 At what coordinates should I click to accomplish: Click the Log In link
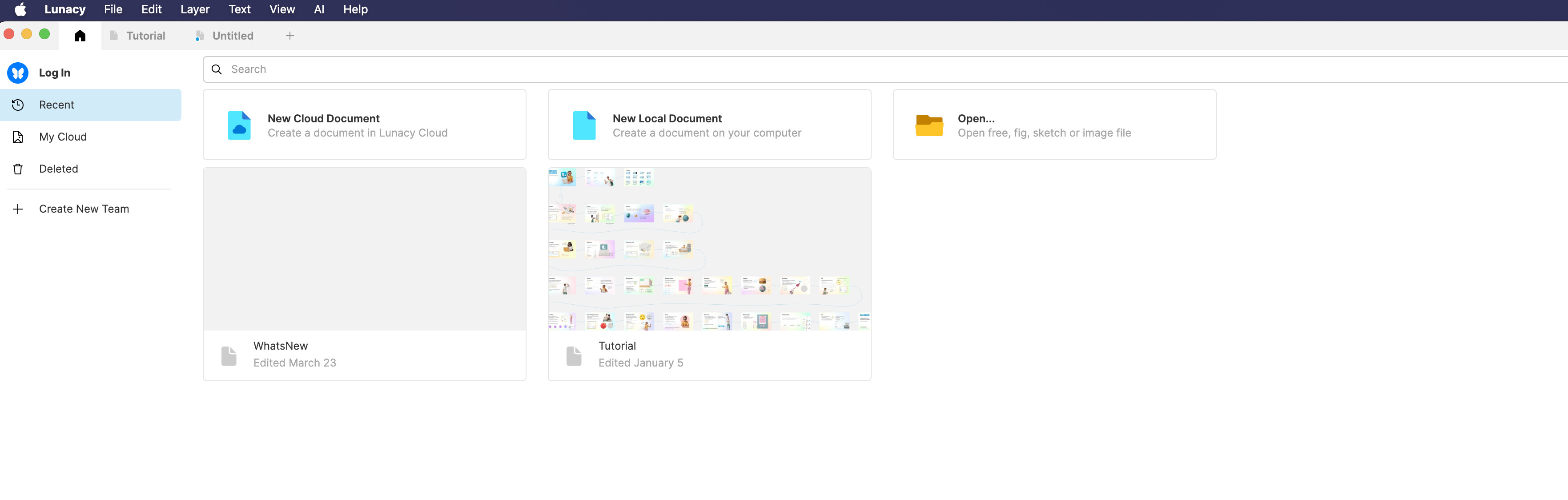click(x=55, y=73)
